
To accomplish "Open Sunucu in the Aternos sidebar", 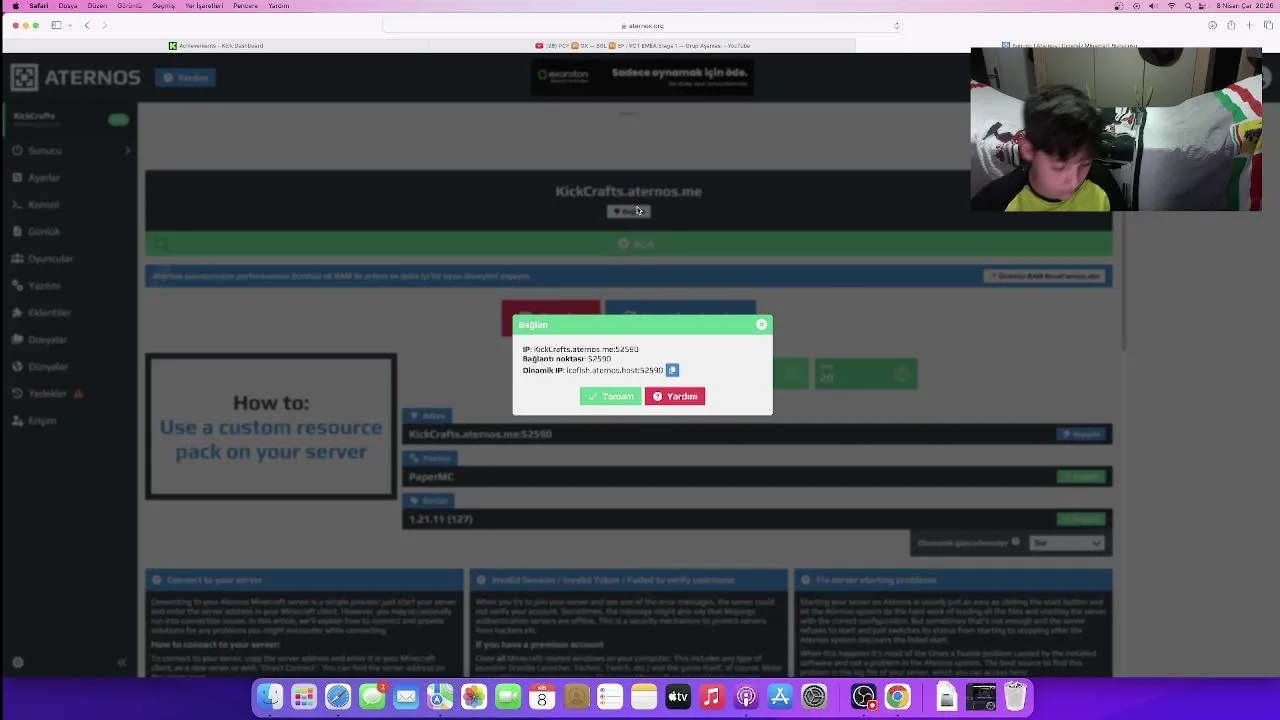I will coord(45,150).
